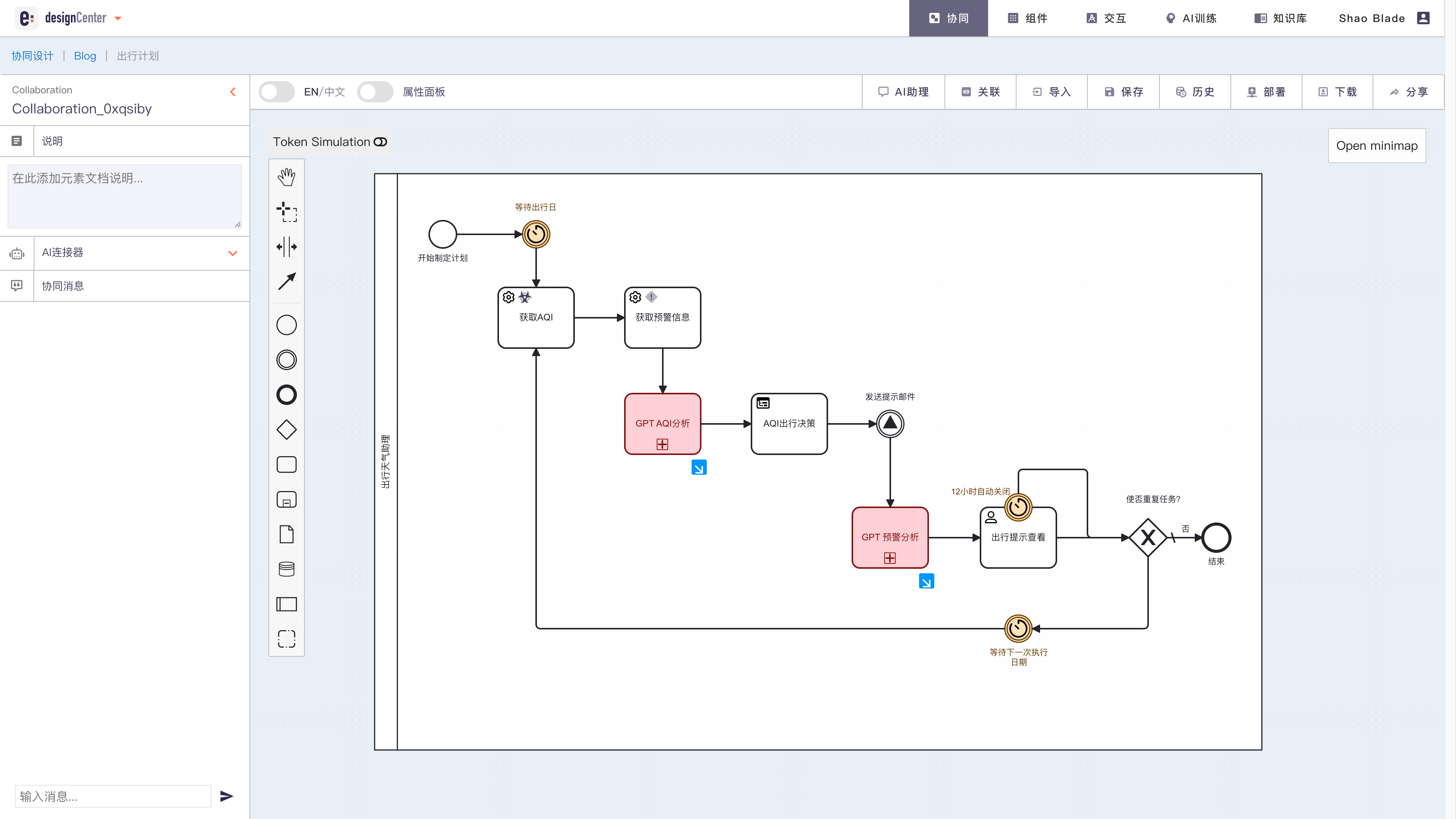Viewport: 1456px width, 819px height.
Task: Click the user profile avatar icon
Action: 1423,18
